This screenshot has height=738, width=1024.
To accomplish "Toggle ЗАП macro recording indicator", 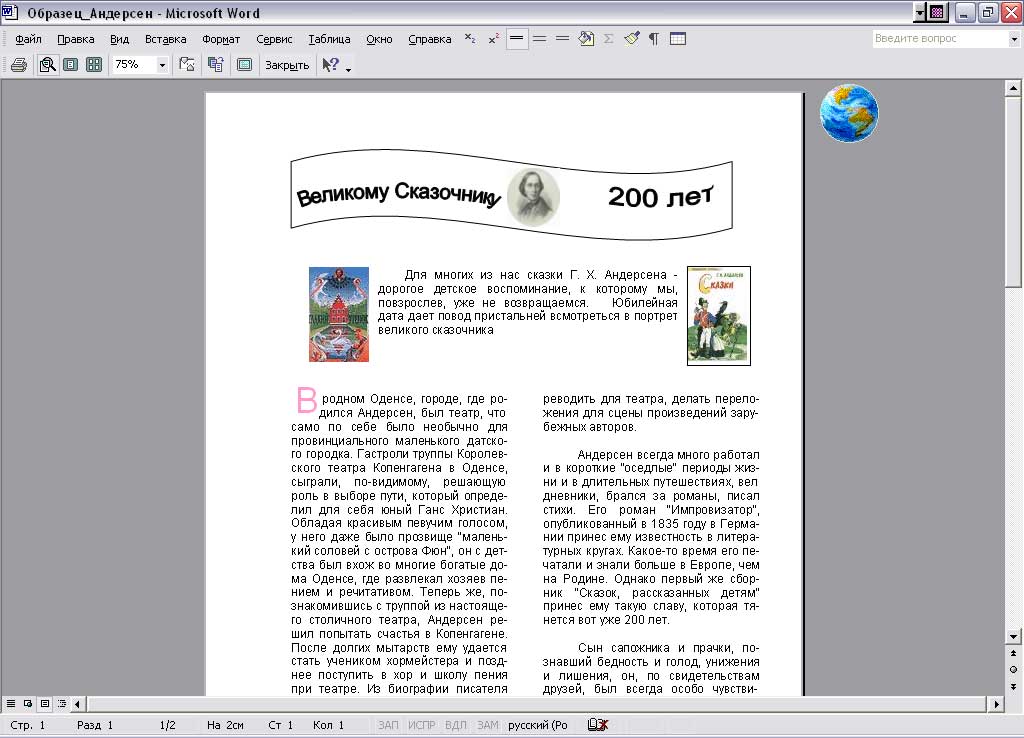I will 388,725.
